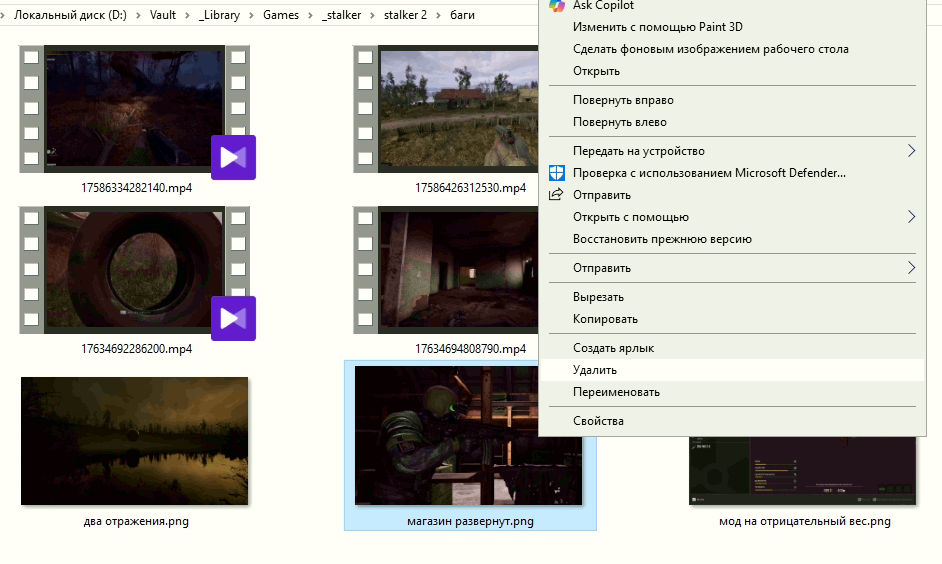Choose Повернуть вправо
The height and width of the screenshot is (564, 942).
coord(732,100)
